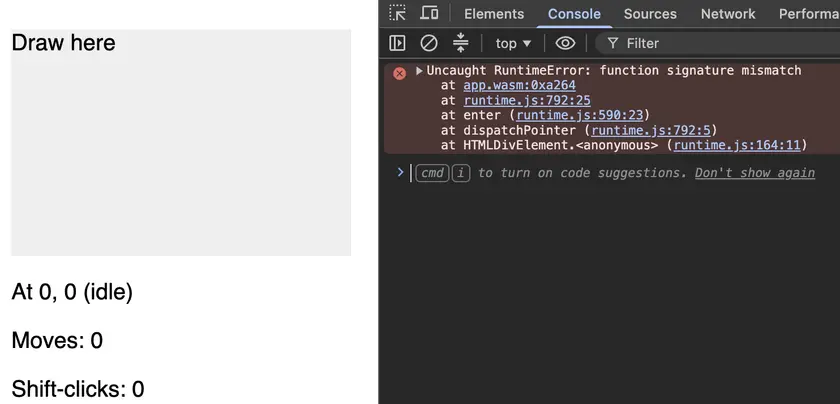840x404 pixels.
Task: Click the red error icon
Action: (400, 73)
